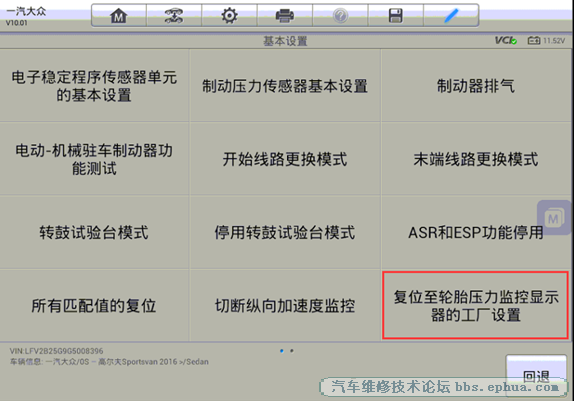Select ASR和ESP功能停用
The height and width of the screenshot is (402, 574).
click(476, 232)
